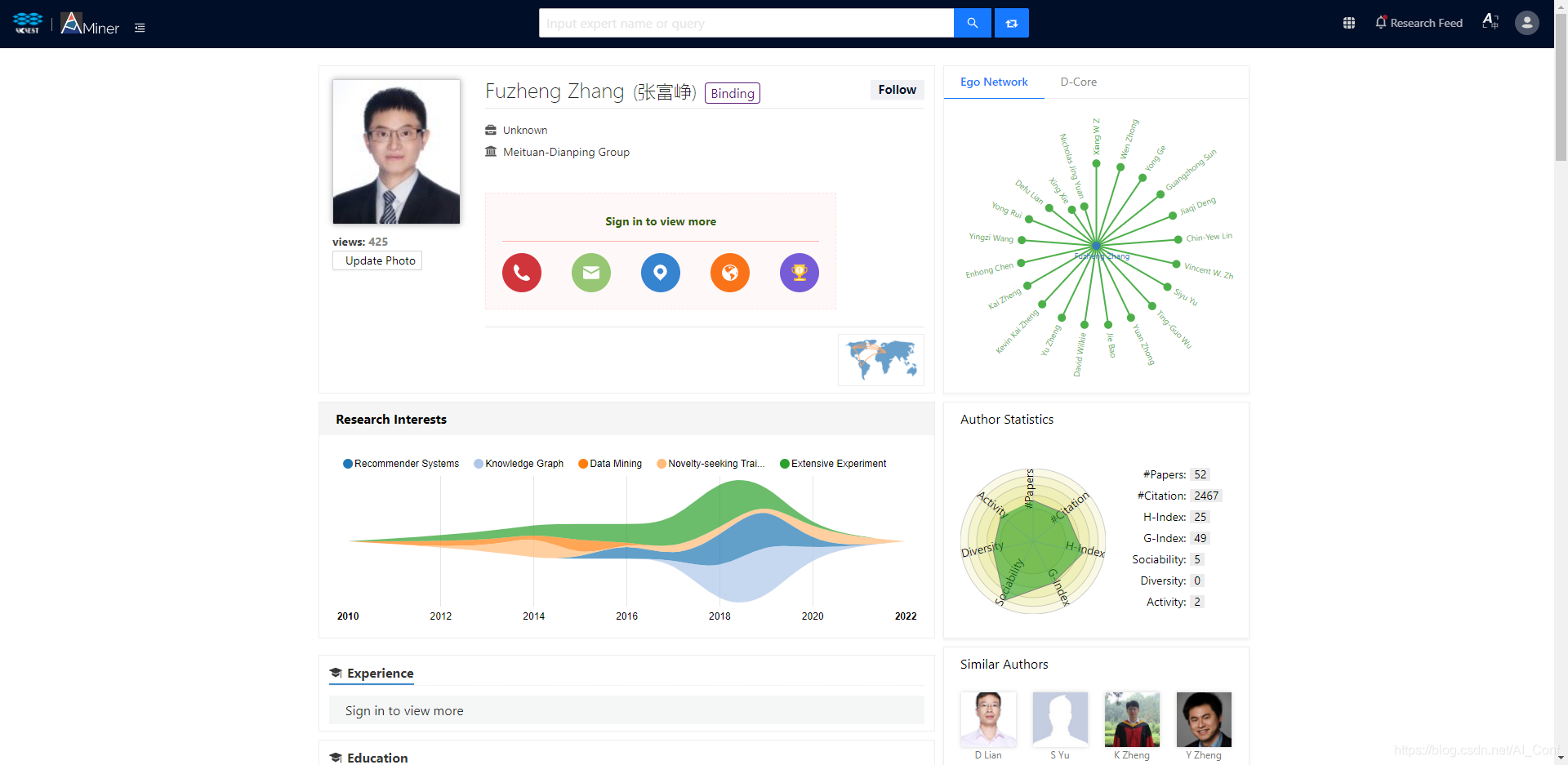Click the Follow button

(897, 90)
